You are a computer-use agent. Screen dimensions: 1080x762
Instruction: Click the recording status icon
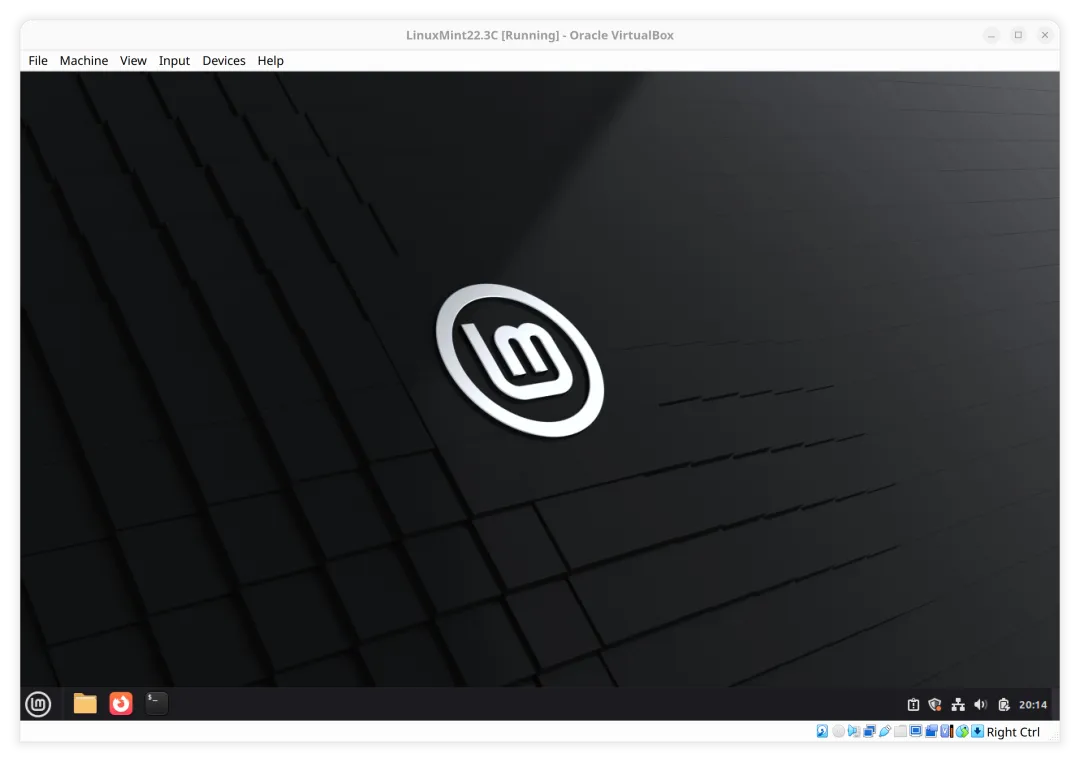pos(932,731)
